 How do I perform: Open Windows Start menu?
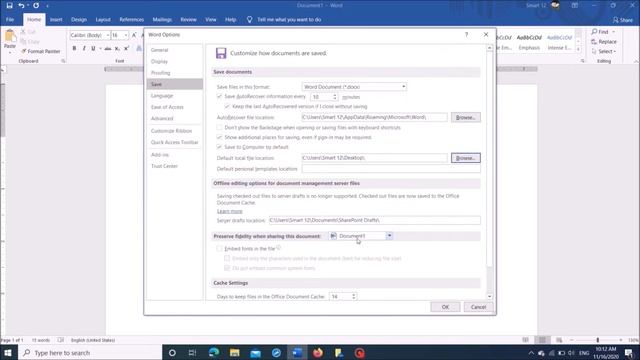(8, 353)
